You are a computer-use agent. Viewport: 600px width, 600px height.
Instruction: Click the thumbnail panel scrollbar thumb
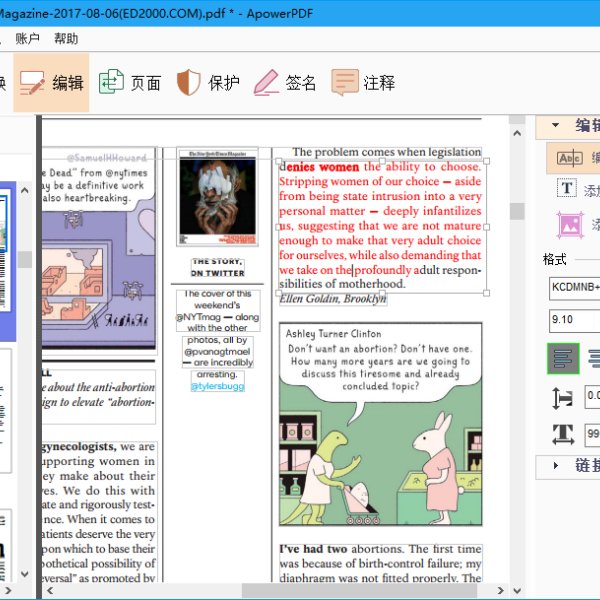coord(25,259)
